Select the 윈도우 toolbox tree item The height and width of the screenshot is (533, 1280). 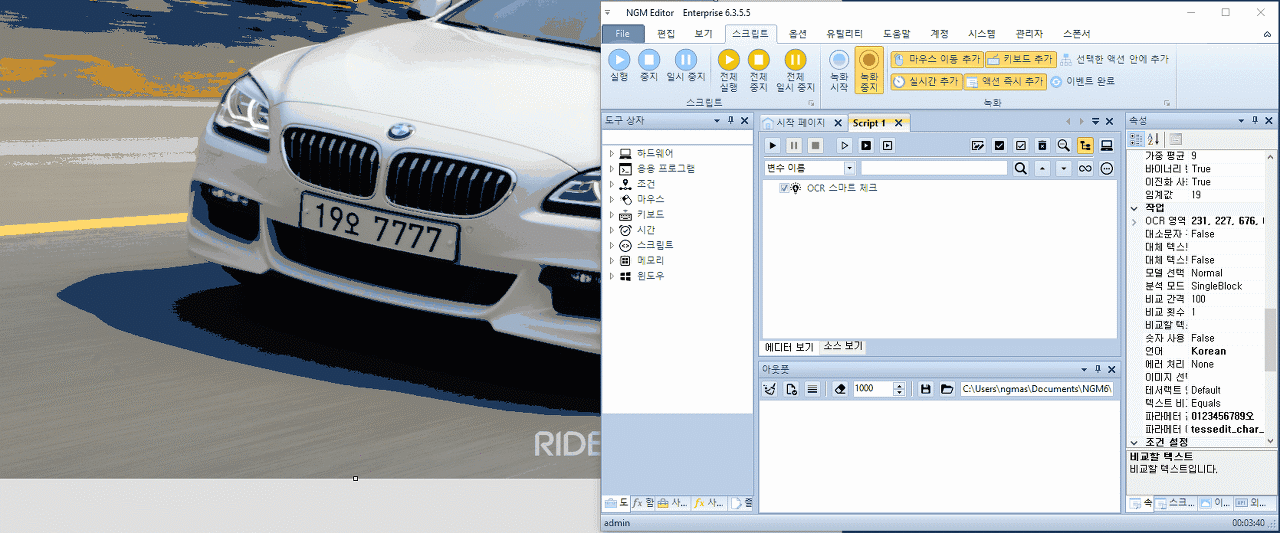click(x=650, y=276)
